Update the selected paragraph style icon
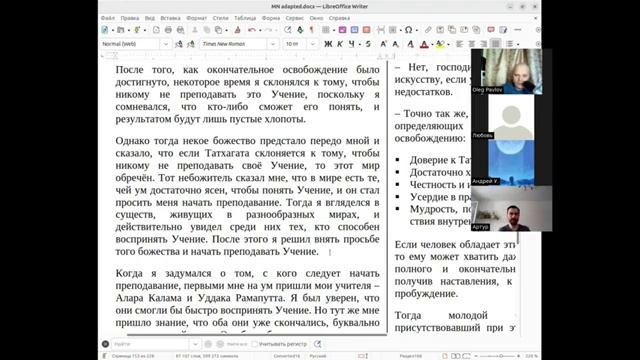The height and width of the screenshot is (360, 640). click(178, 44)
